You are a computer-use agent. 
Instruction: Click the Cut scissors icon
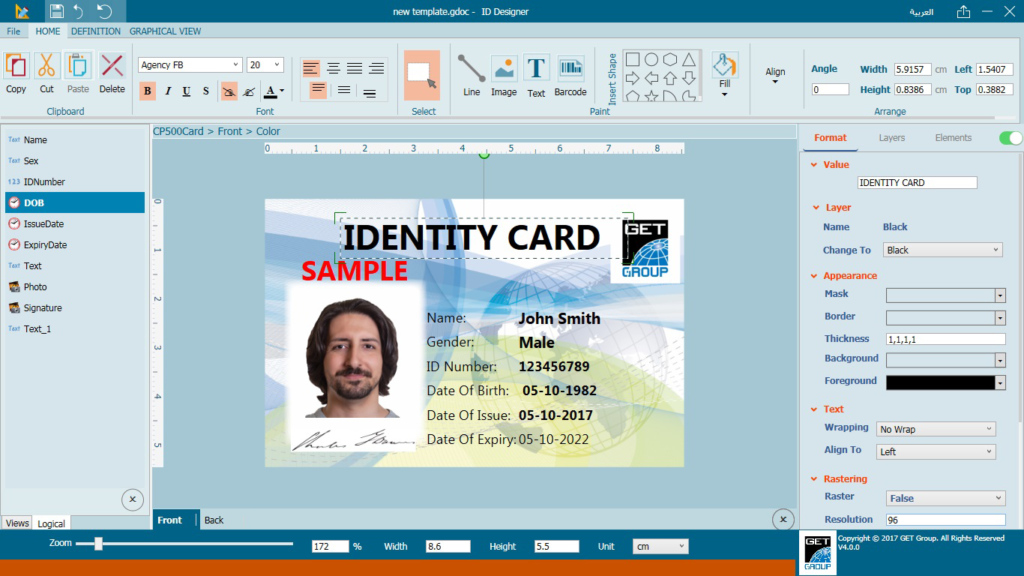click(x=47, y=72)
